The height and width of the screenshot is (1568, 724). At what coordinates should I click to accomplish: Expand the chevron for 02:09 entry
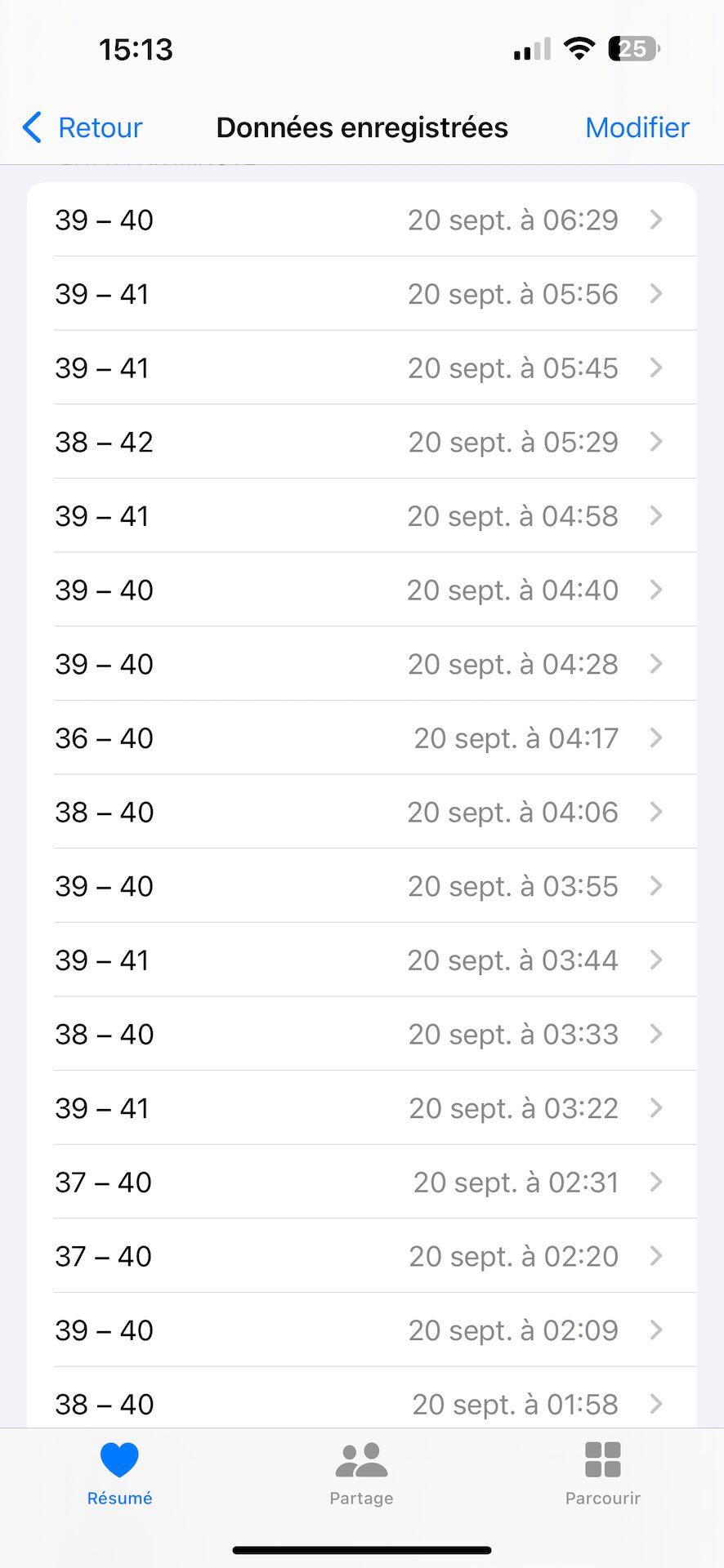click(656, 1330)
